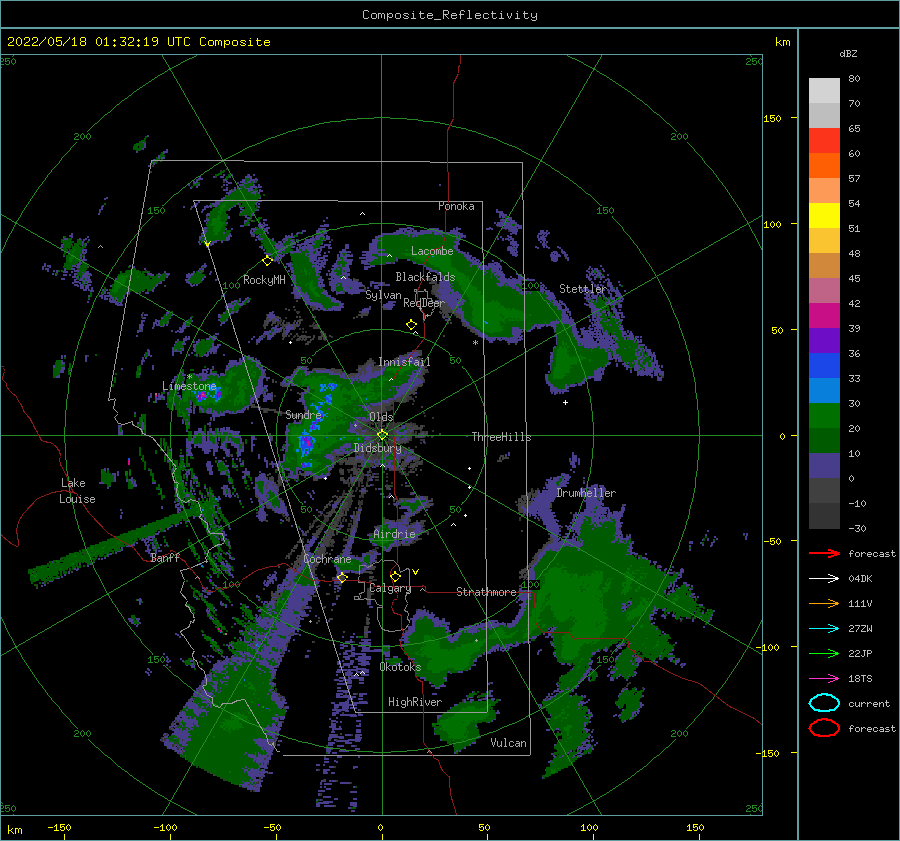
Task: Select the dark orange swatch in dBZ scale
Action: [824, 165]
